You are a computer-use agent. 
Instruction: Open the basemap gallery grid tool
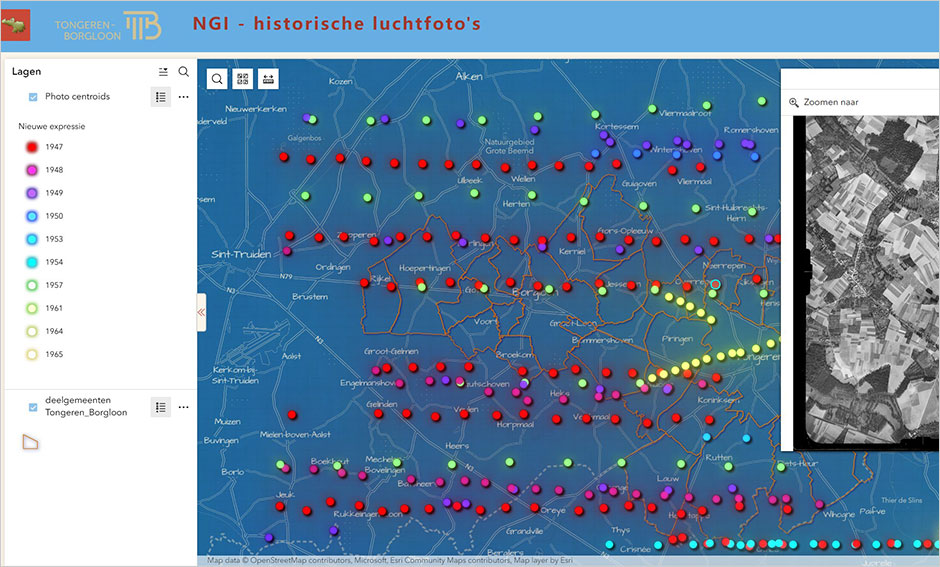243,78
